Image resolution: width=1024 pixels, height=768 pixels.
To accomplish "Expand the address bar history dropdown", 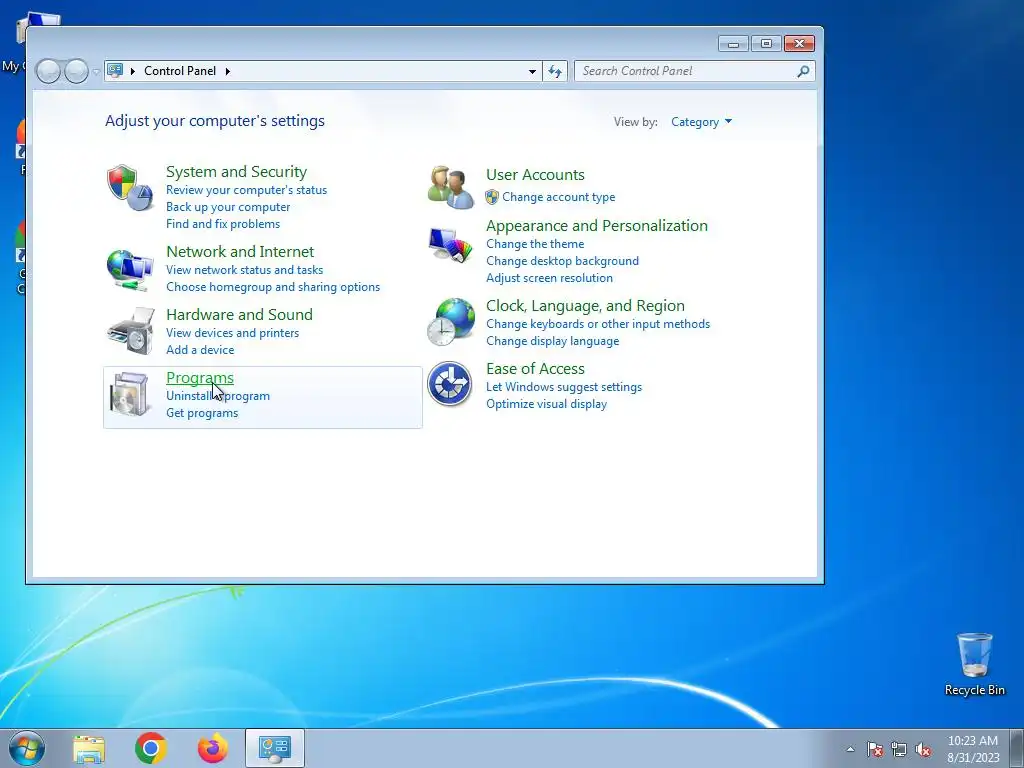I will (532, 71).
